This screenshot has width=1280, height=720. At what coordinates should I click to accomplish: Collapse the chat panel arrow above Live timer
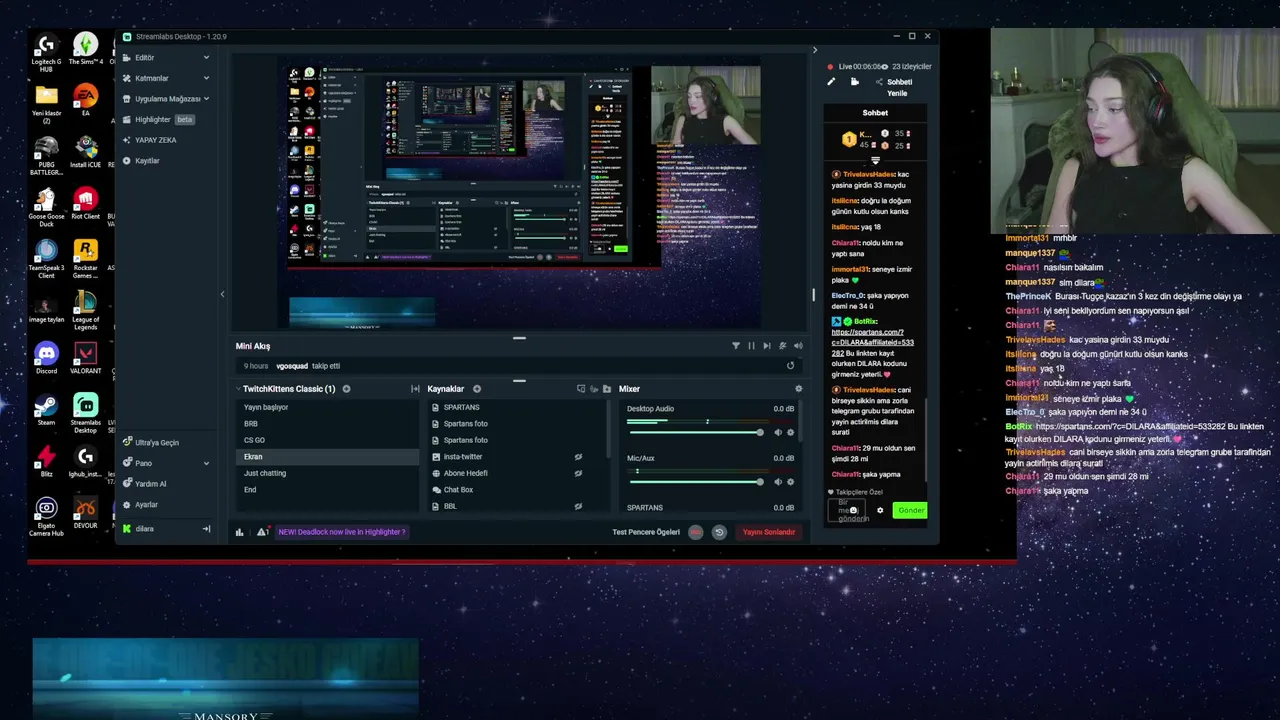[x=814, y=50]
